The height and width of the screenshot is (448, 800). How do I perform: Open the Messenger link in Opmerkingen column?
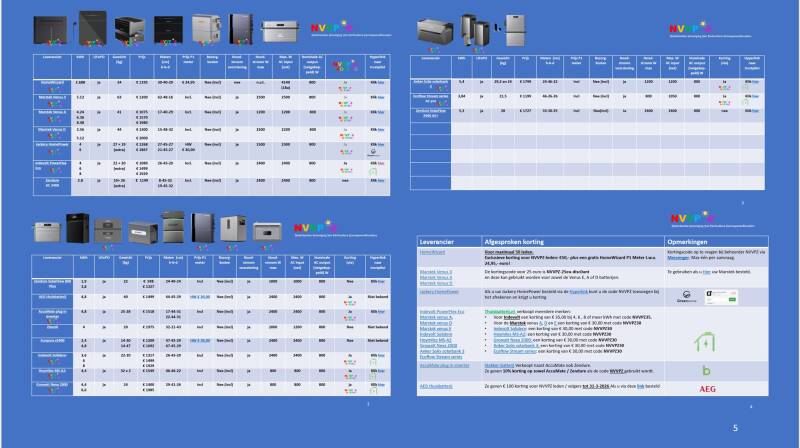pyautogui.click(x=678, y=258)
